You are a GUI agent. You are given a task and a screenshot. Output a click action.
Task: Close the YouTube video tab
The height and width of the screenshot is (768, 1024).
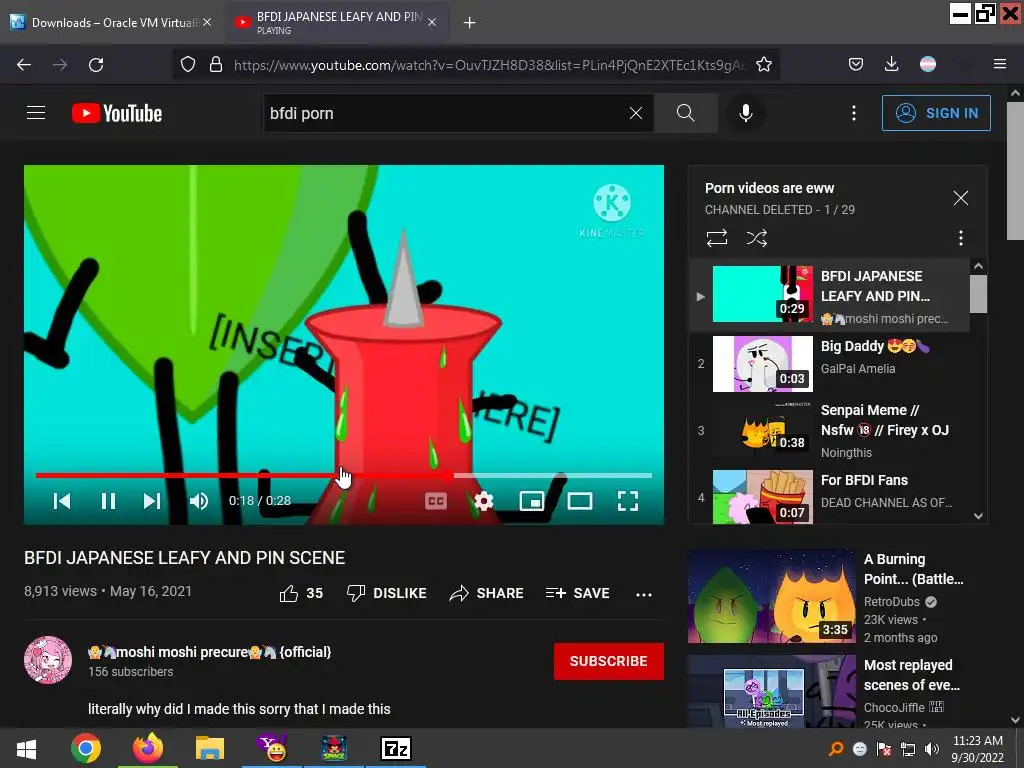point(432,22)
